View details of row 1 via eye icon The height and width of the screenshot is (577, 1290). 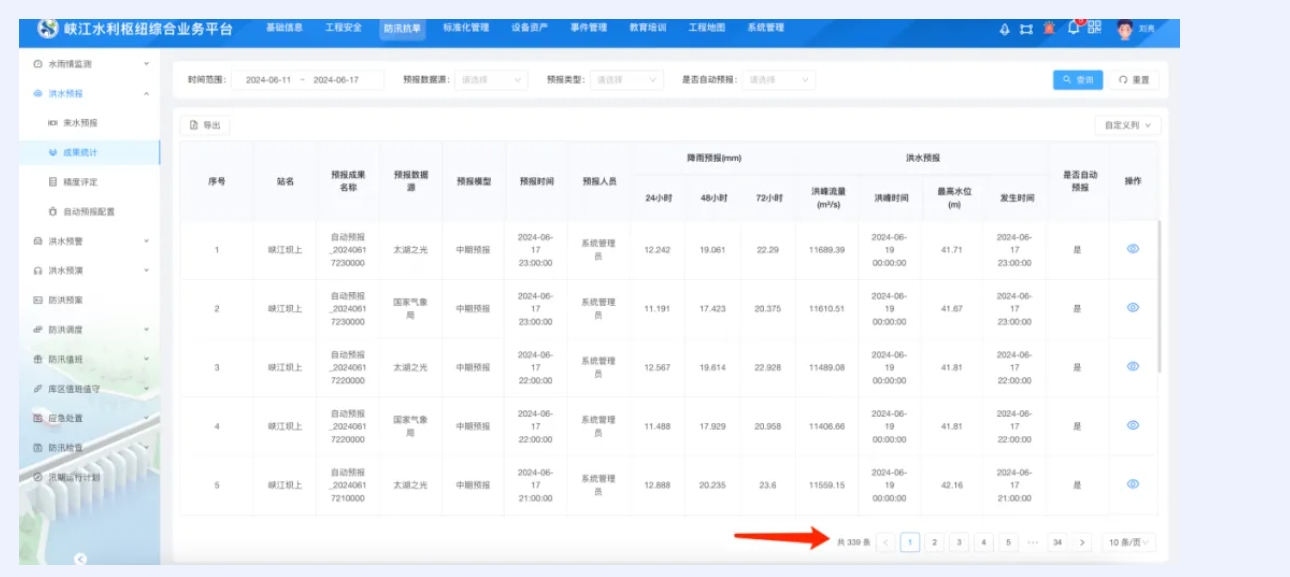(1133, 249)
